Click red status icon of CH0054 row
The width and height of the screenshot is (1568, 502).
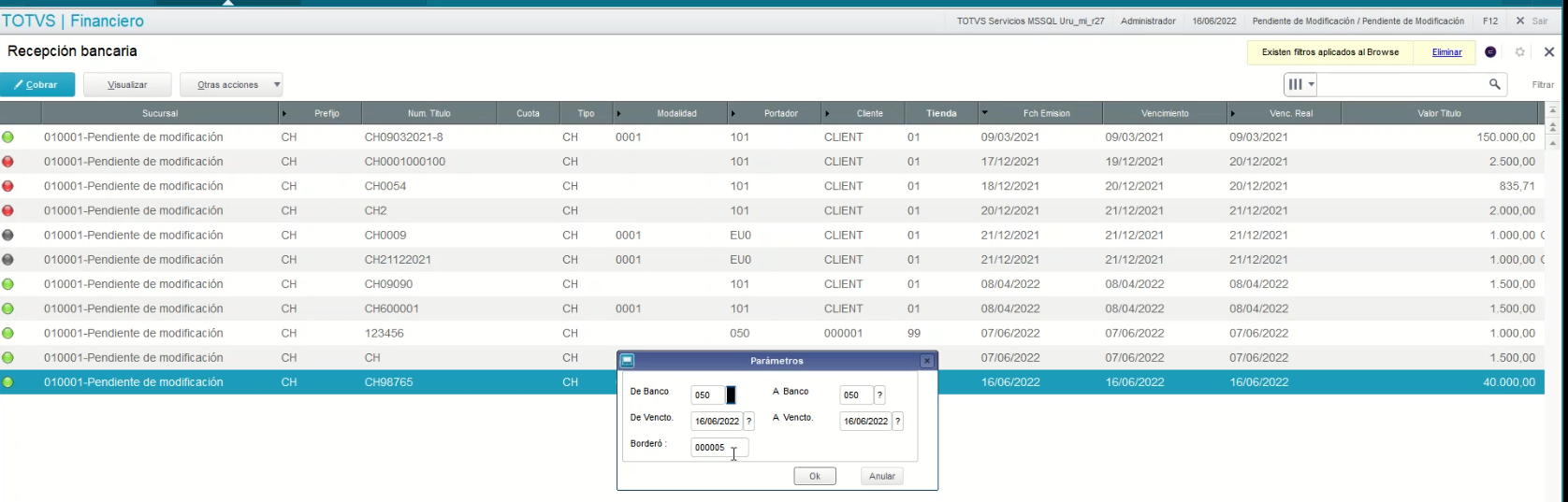click(8, 186)
